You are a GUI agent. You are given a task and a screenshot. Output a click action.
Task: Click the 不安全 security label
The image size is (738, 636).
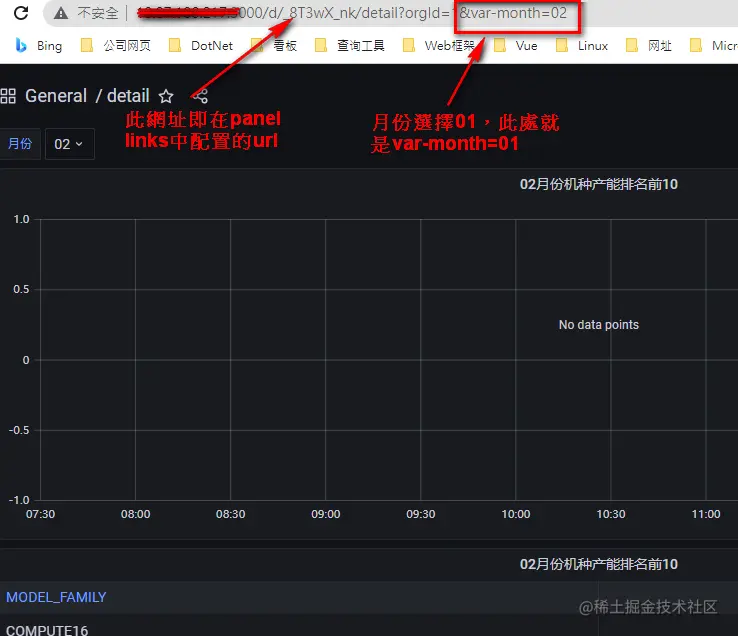[x=98, y=13]
